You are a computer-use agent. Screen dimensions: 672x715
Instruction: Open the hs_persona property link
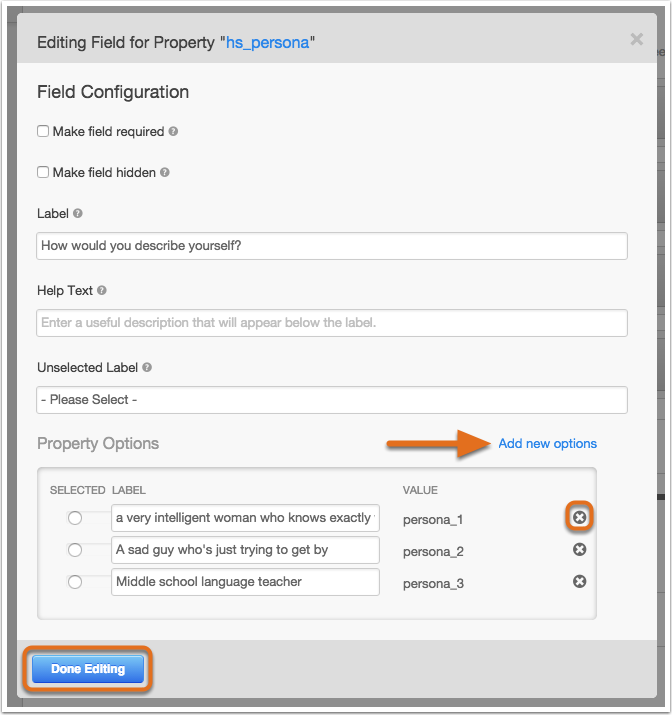[x=268, y=42]
